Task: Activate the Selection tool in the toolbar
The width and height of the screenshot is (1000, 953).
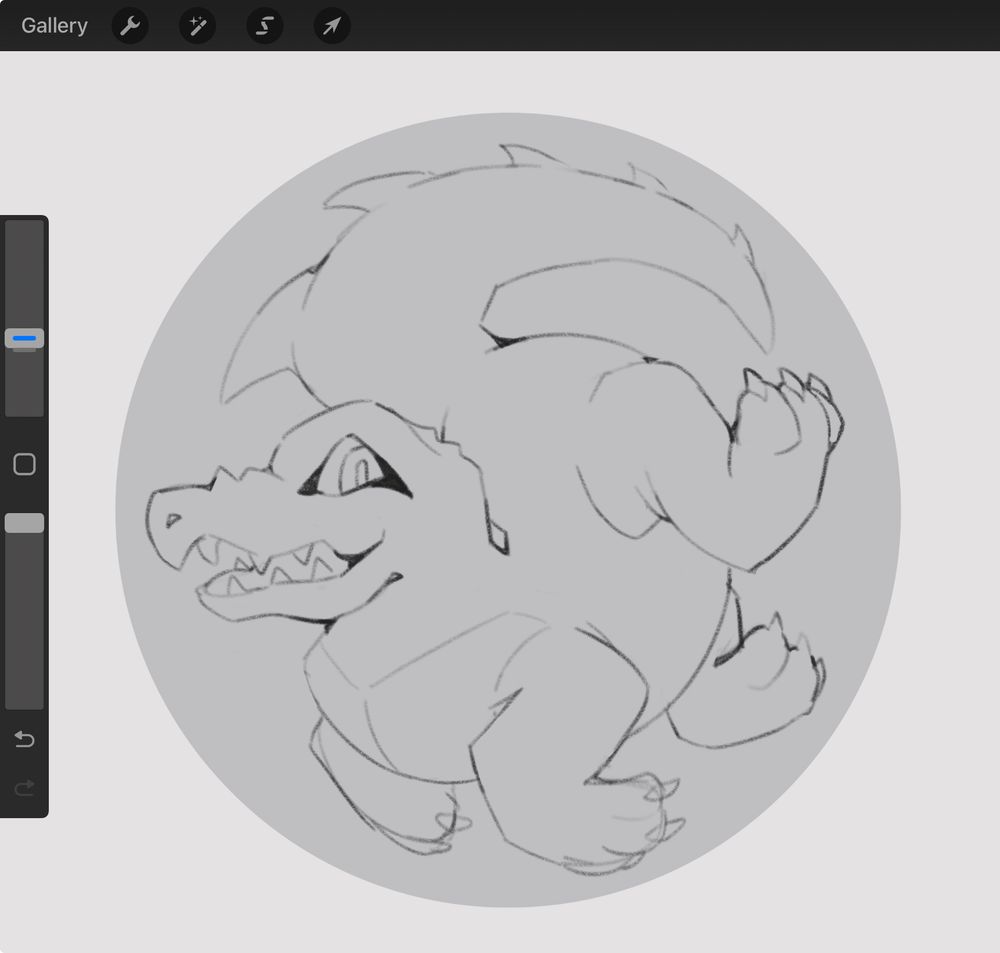Action: click(x=264, y=26)
